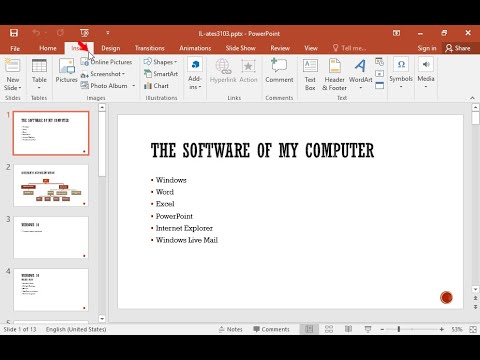The image size is (480, 360).
Task: Click the Save icon in quick access toolbar
Action: point(14,33)
